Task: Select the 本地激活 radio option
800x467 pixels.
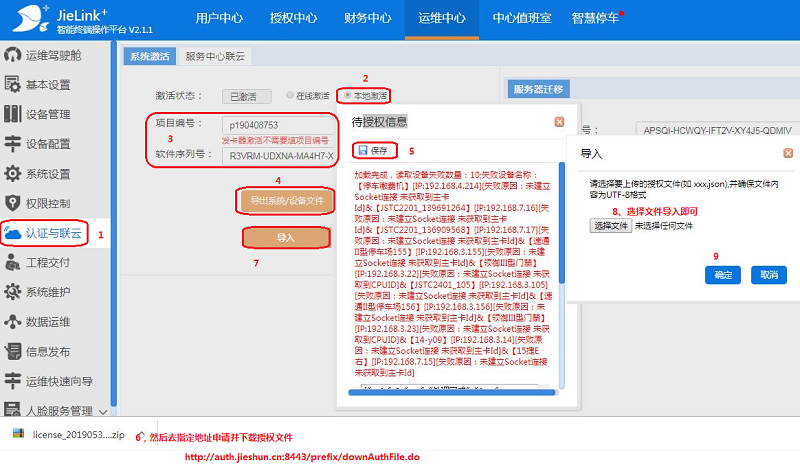Action: pos(347,95)
